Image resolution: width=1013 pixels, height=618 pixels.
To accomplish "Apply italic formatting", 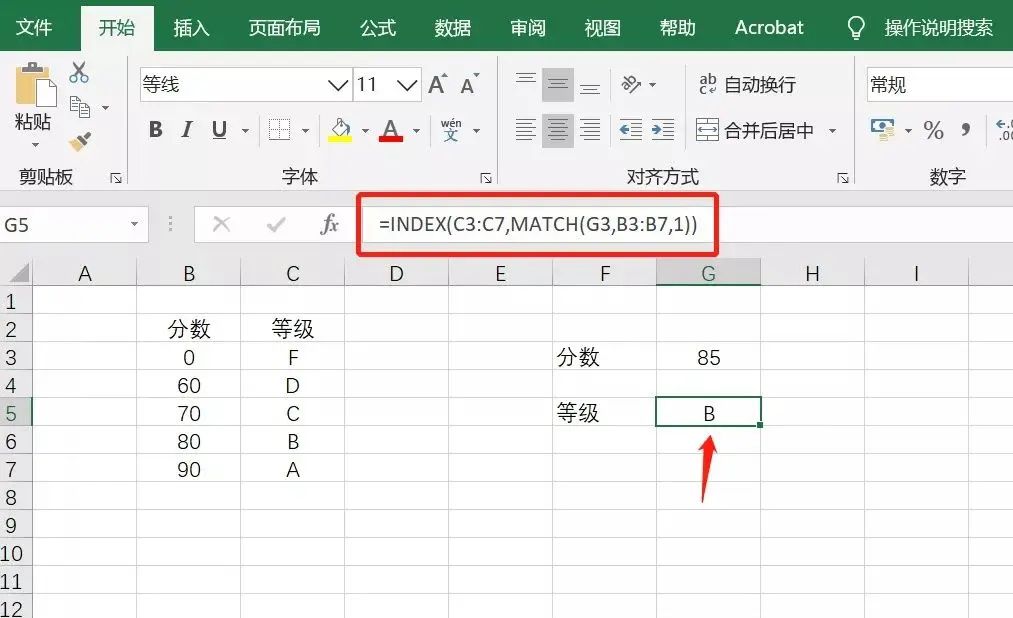I will point(186,130).
